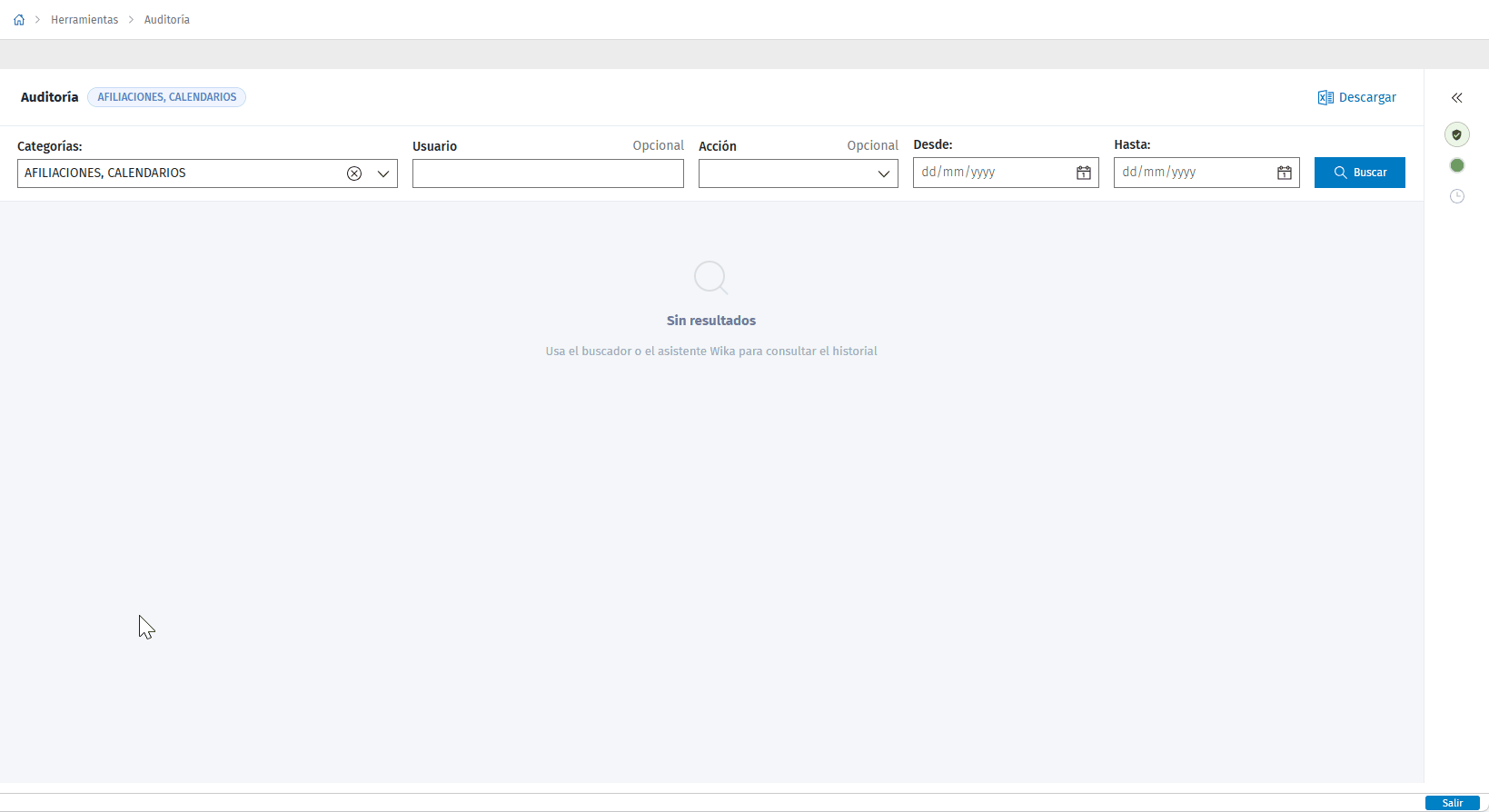Select the Auditoría breadcrumb item
1489x812 pixels.
coord(167,20)
